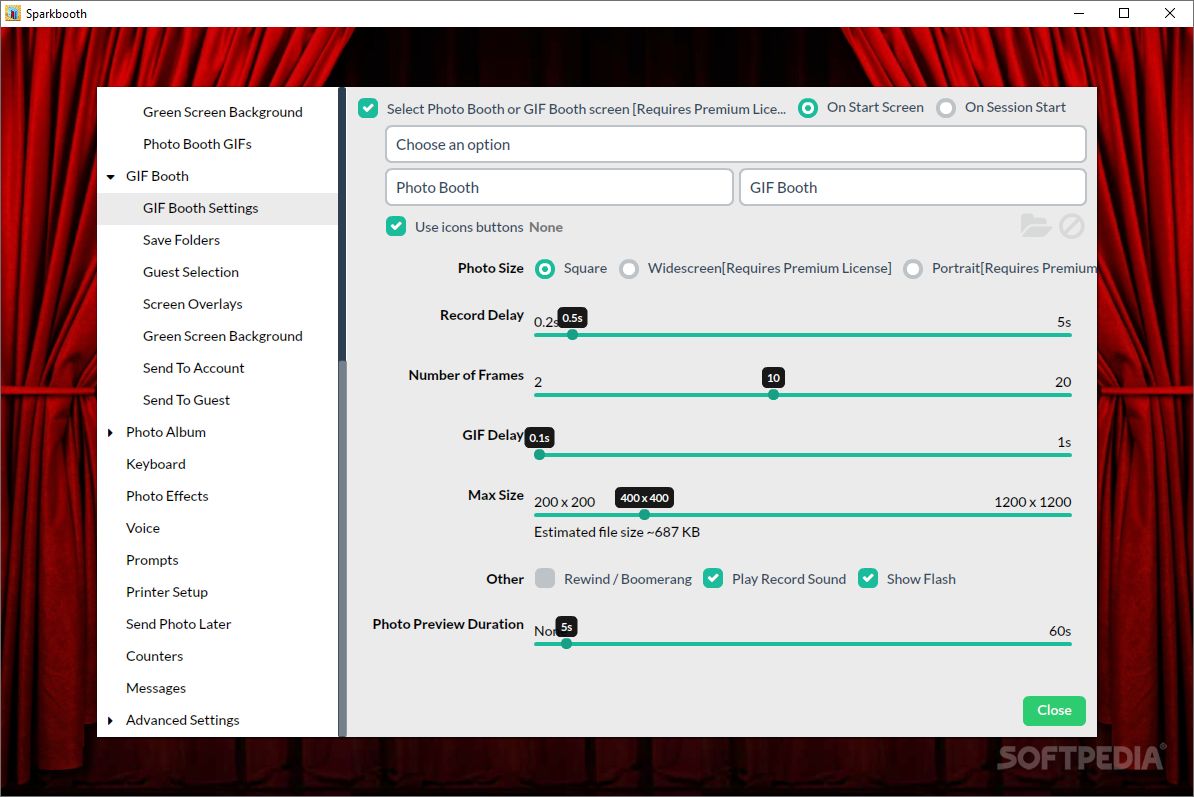This screenshot has height=797, width=1194.
Task: Toggle Select Photo Booth or GIF Booth screen checkbox
Action: pos(368,108)
